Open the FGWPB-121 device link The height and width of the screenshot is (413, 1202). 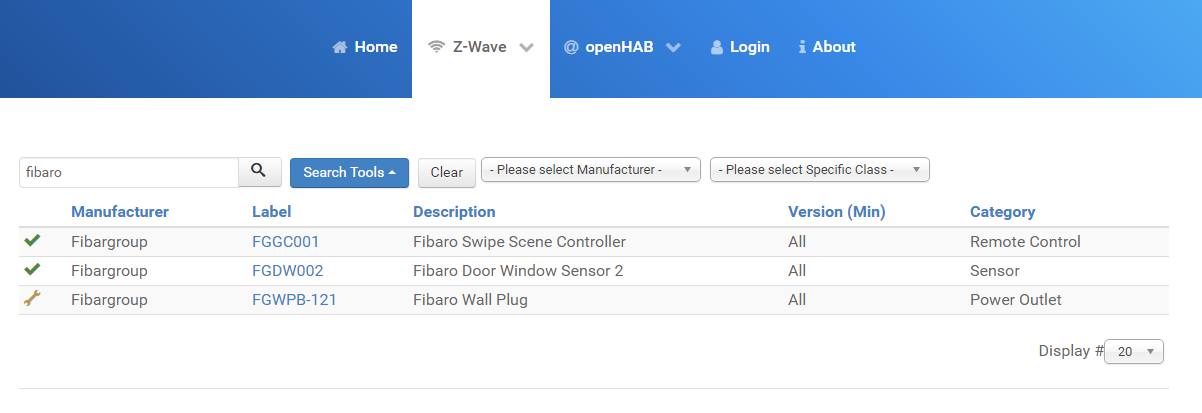(294, 300)
